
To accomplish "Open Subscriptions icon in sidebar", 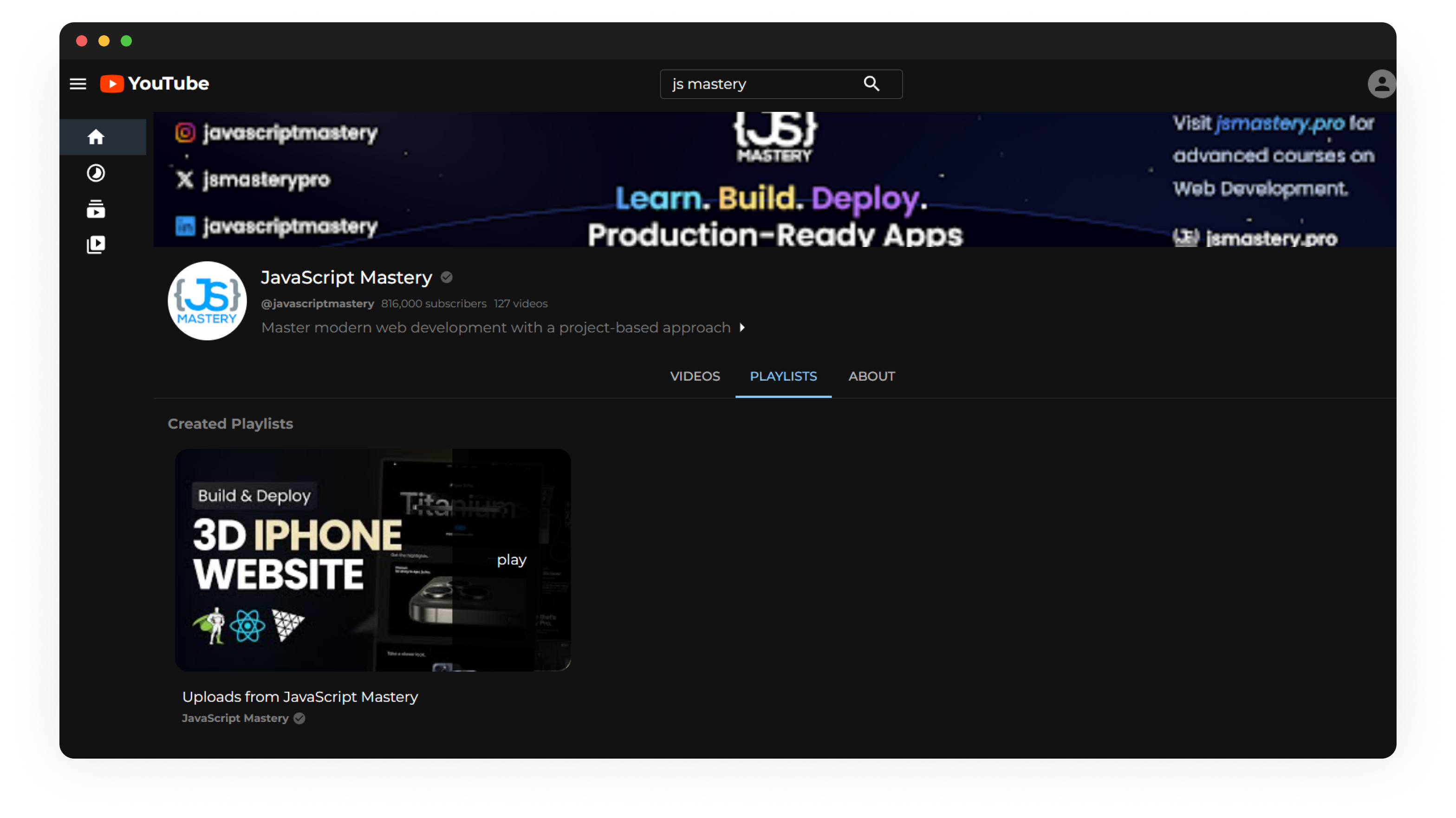I will [x=96, y=209].
